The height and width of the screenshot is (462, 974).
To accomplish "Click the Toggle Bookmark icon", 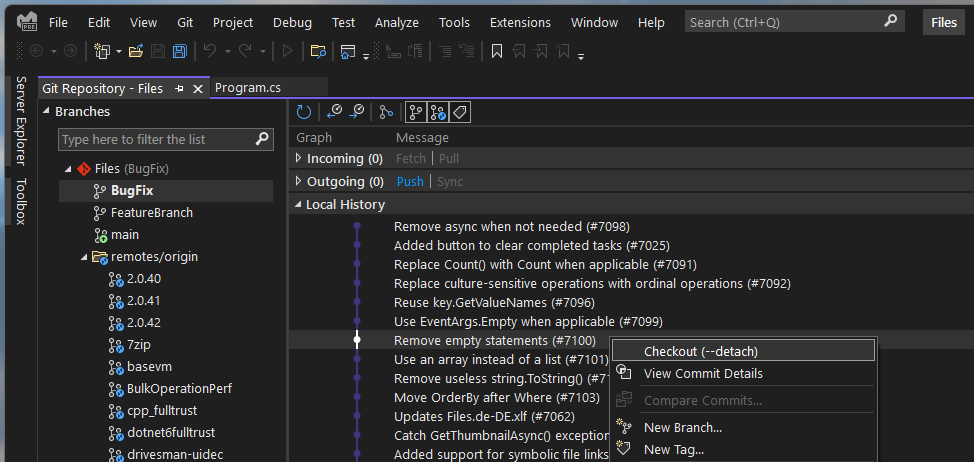I will (497, 52).
